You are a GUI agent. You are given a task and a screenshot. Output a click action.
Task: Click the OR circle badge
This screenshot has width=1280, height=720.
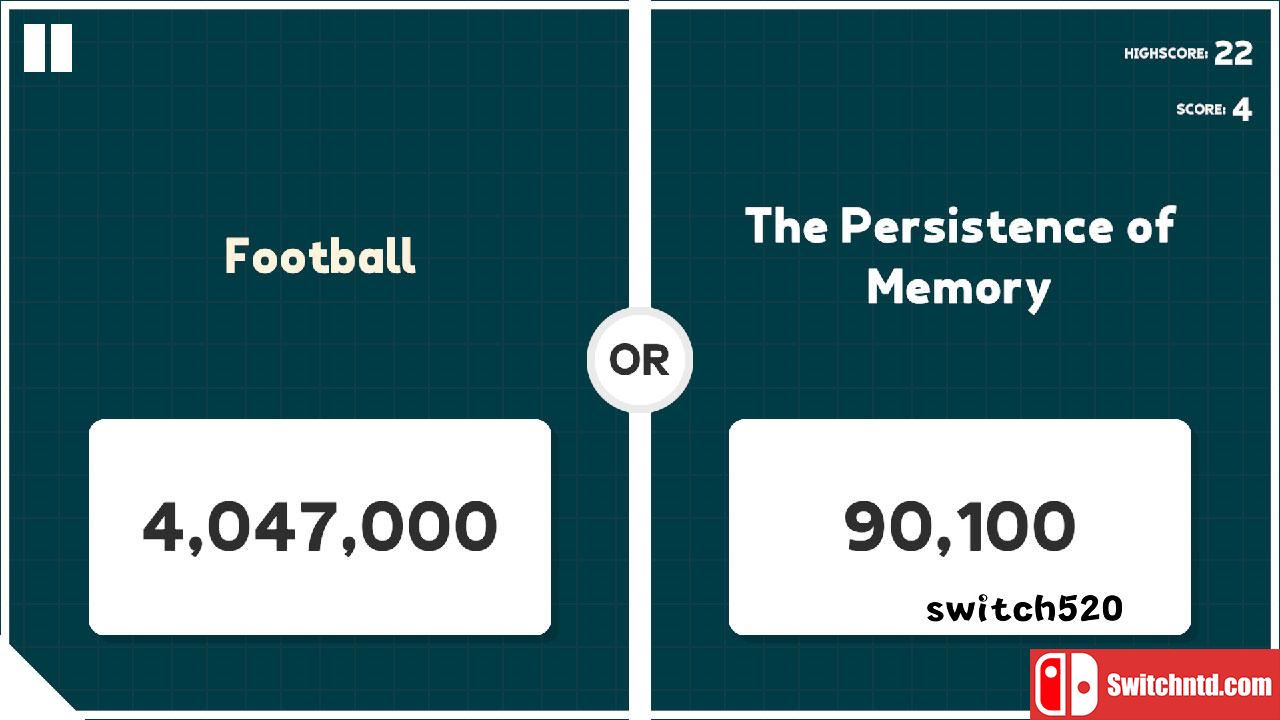[x=639, y=360]
